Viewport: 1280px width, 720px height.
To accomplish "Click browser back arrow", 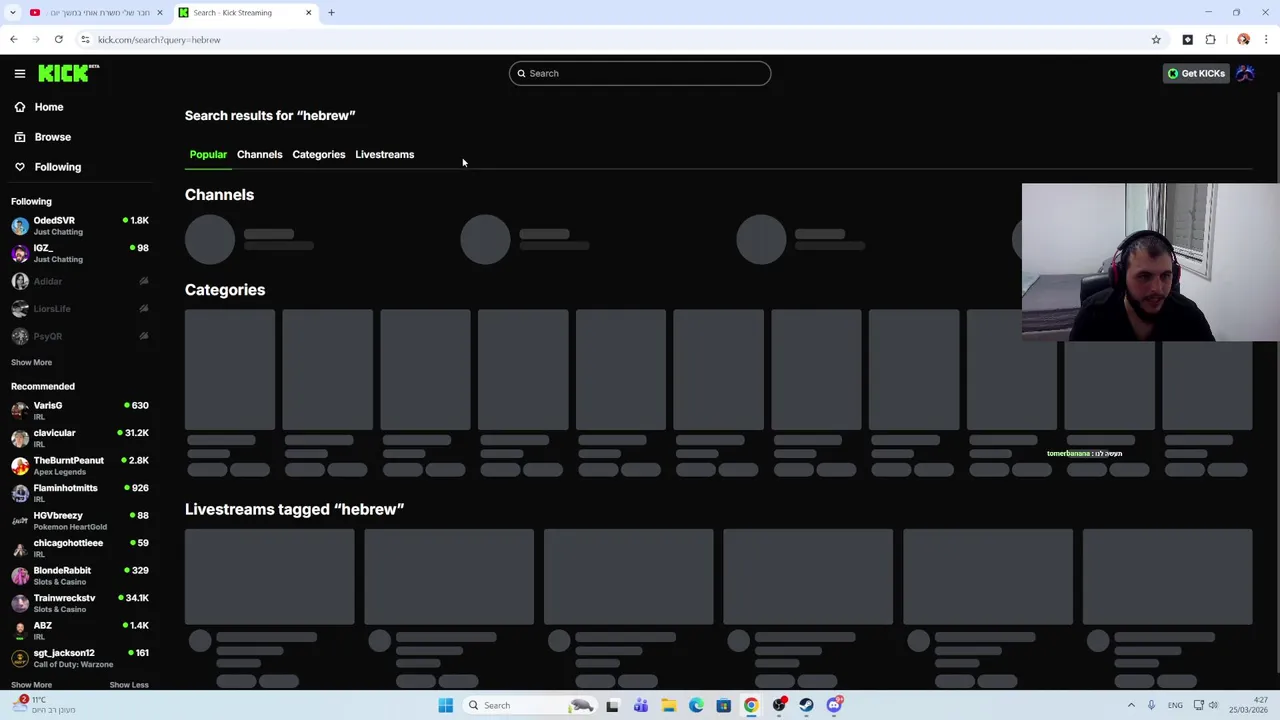I will point(13,39).
